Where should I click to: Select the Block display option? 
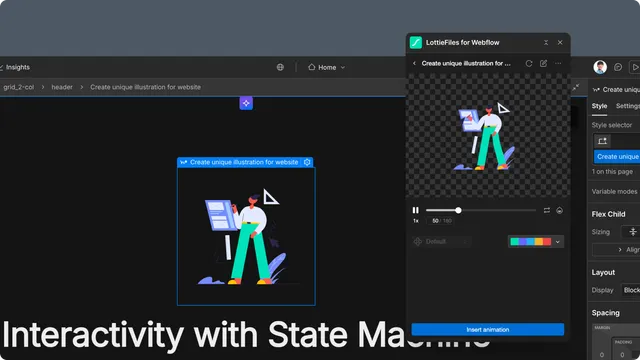(x=631, y=290)
